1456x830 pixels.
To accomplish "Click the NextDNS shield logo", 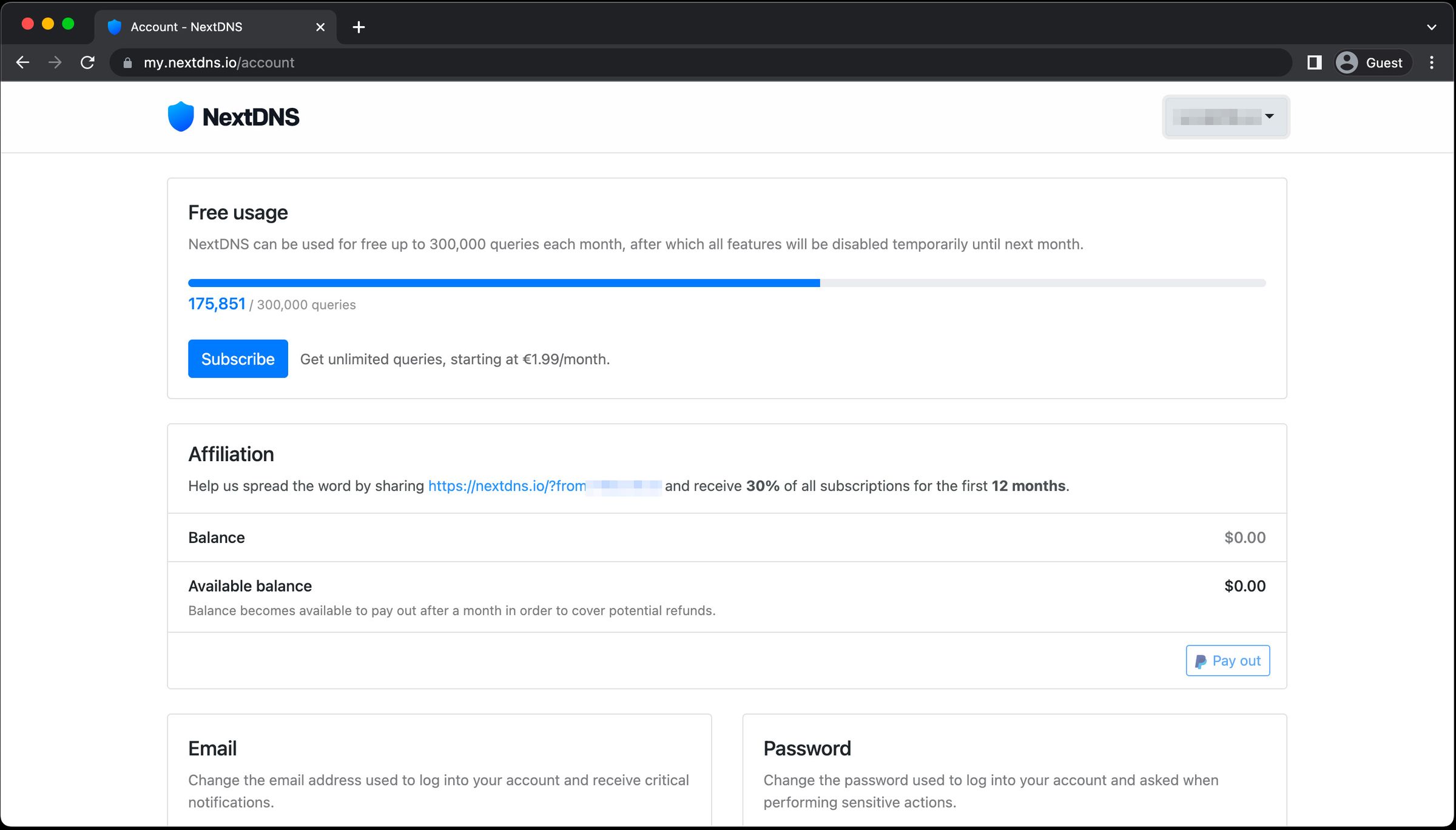I will tap(181, 116).
